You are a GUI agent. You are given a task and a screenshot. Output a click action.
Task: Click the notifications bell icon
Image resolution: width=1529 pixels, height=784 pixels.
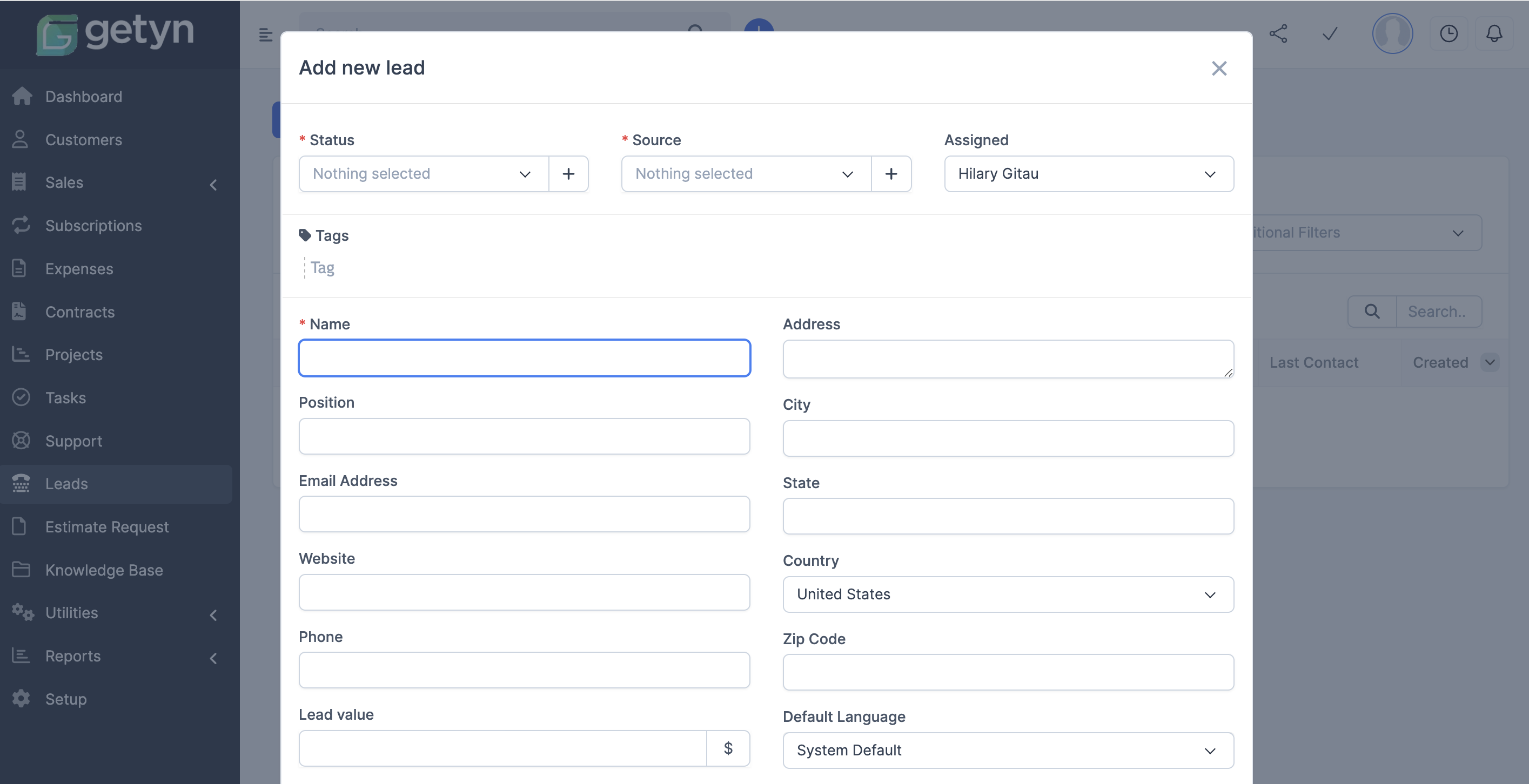1494,34
